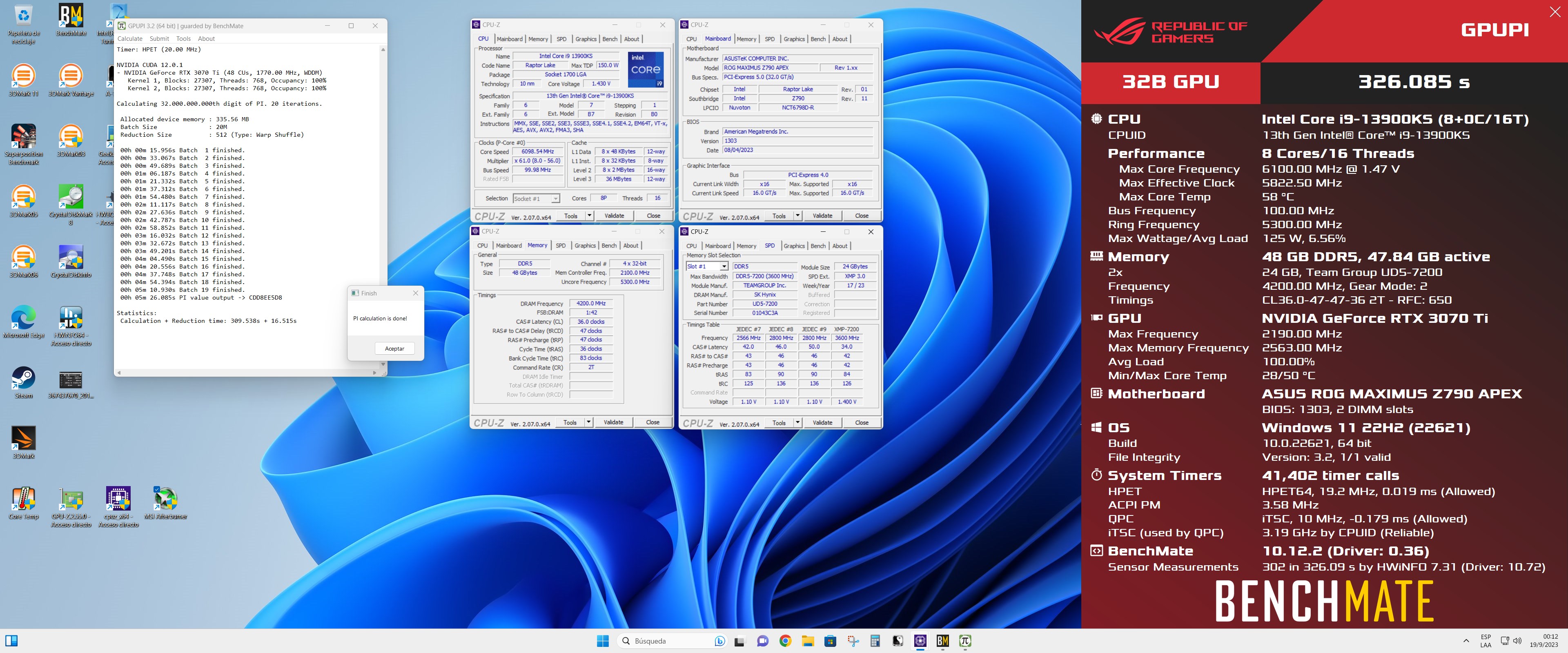The width and height of the screenshot is (1568, 653).
Task: Open the 3DMark03 desktop shortcut
Action: click(71, 140)
